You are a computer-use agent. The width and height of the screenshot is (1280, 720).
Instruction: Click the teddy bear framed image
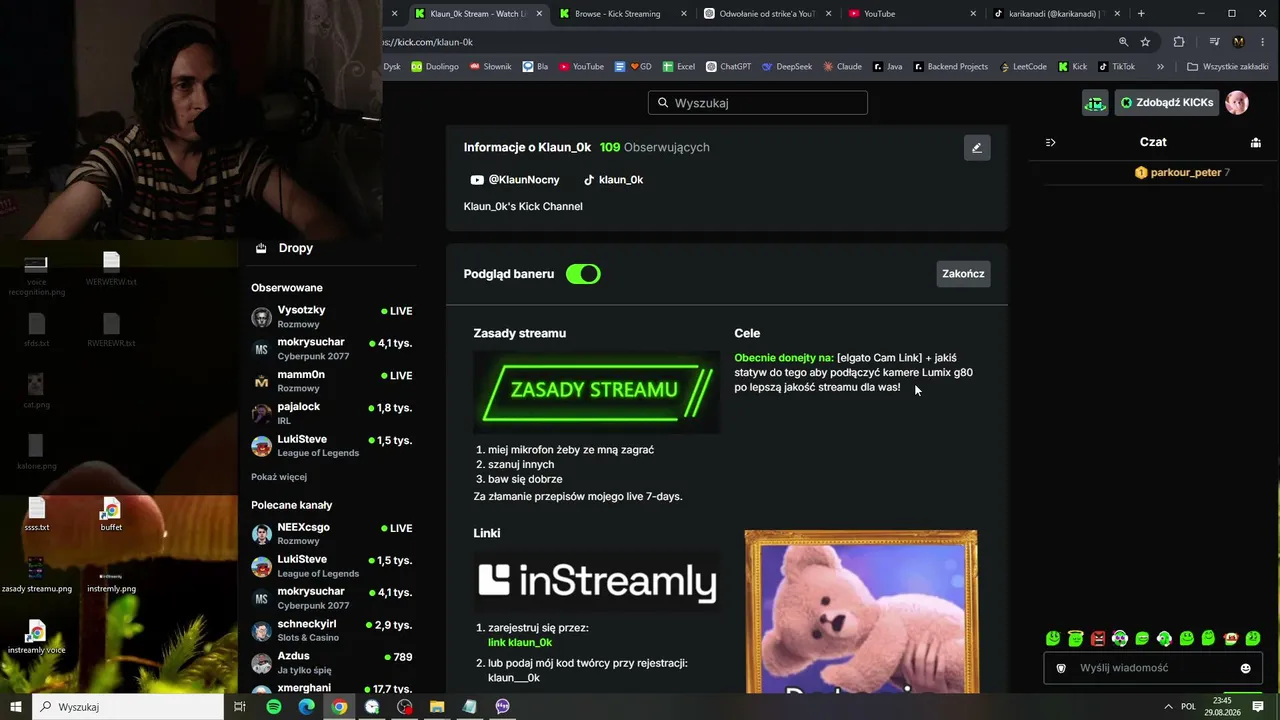(861, 612)
